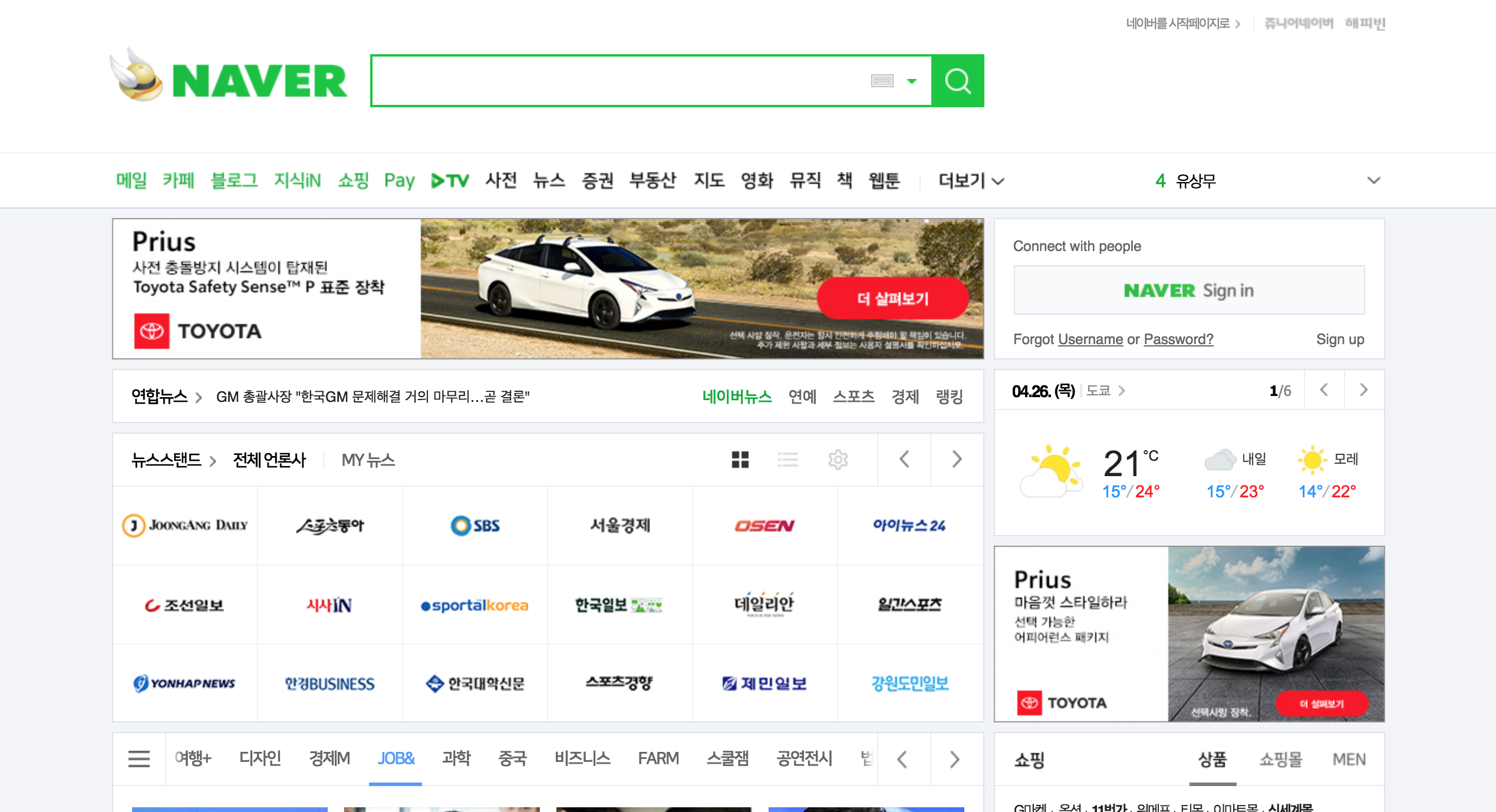Image resolution: width=1496 pixels, height=812 pixels.
Task: Open newsstand settings gear icon
Action: (838, 460)
